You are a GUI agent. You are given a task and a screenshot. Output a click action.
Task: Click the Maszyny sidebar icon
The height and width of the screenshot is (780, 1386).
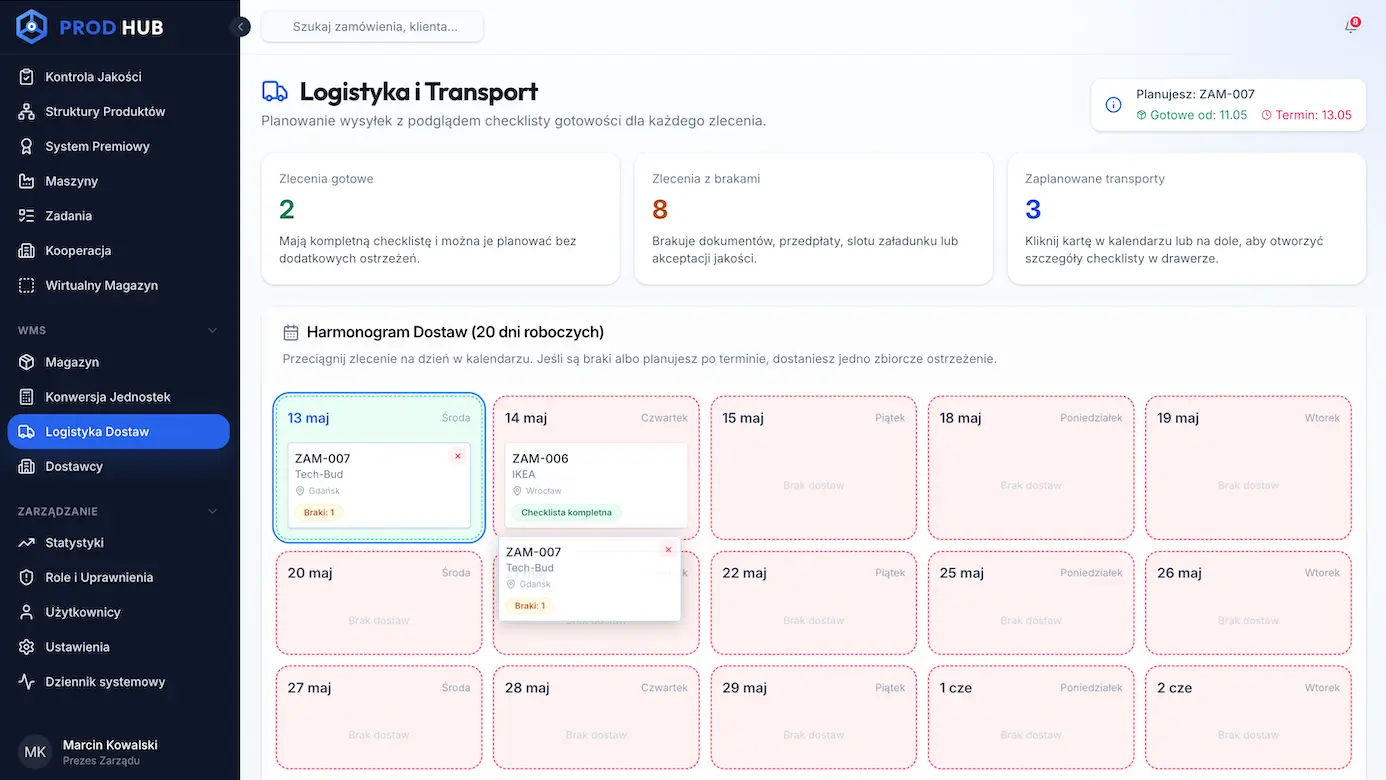(x=27, y=181)
